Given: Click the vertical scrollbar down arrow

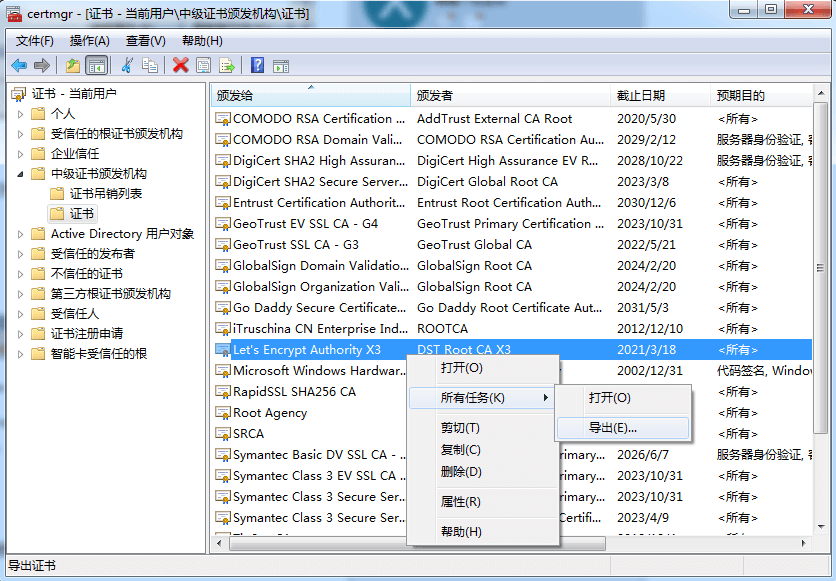Looking at the screenshot, I should pos(821,527).
